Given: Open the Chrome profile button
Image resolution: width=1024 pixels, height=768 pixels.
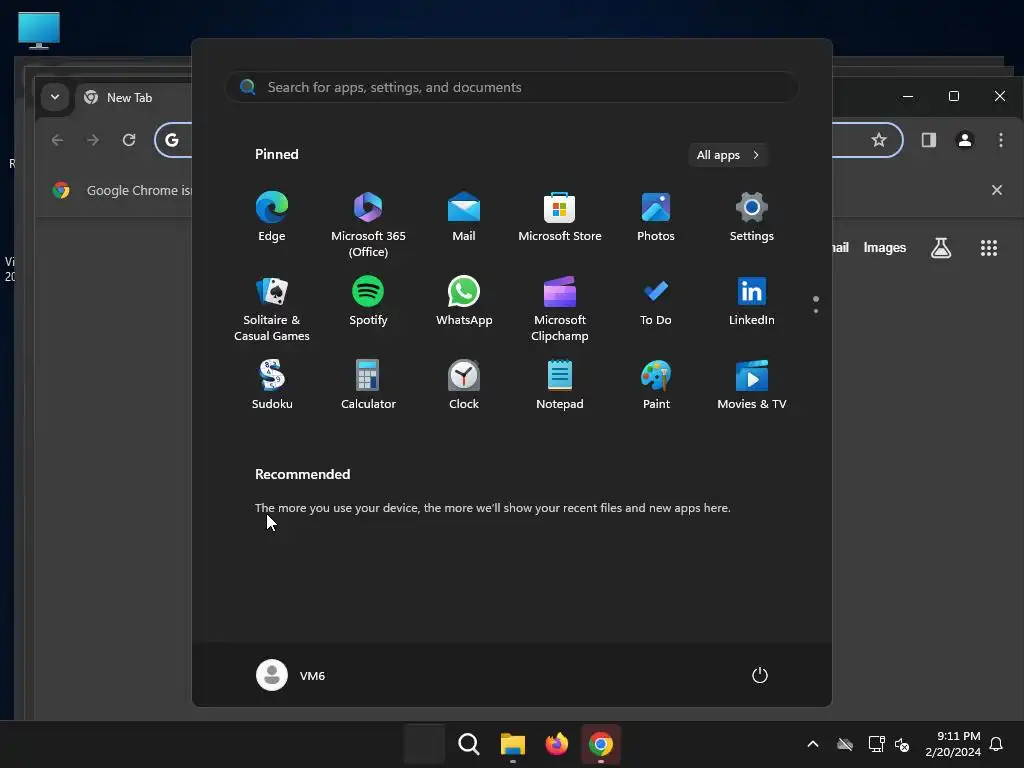Looking at the screenshot, I should (965, 140).
